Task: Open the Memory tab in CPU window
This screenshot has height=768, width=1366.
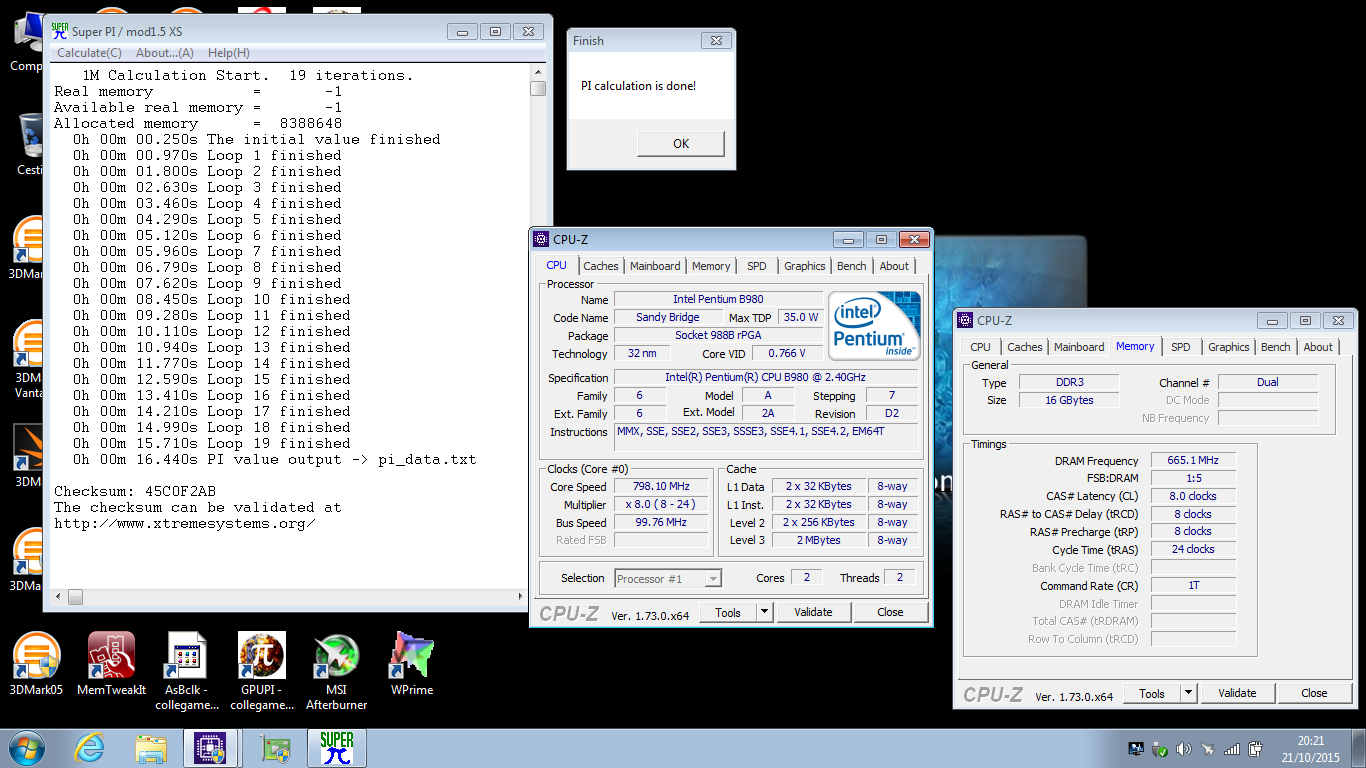Action: 711,266
